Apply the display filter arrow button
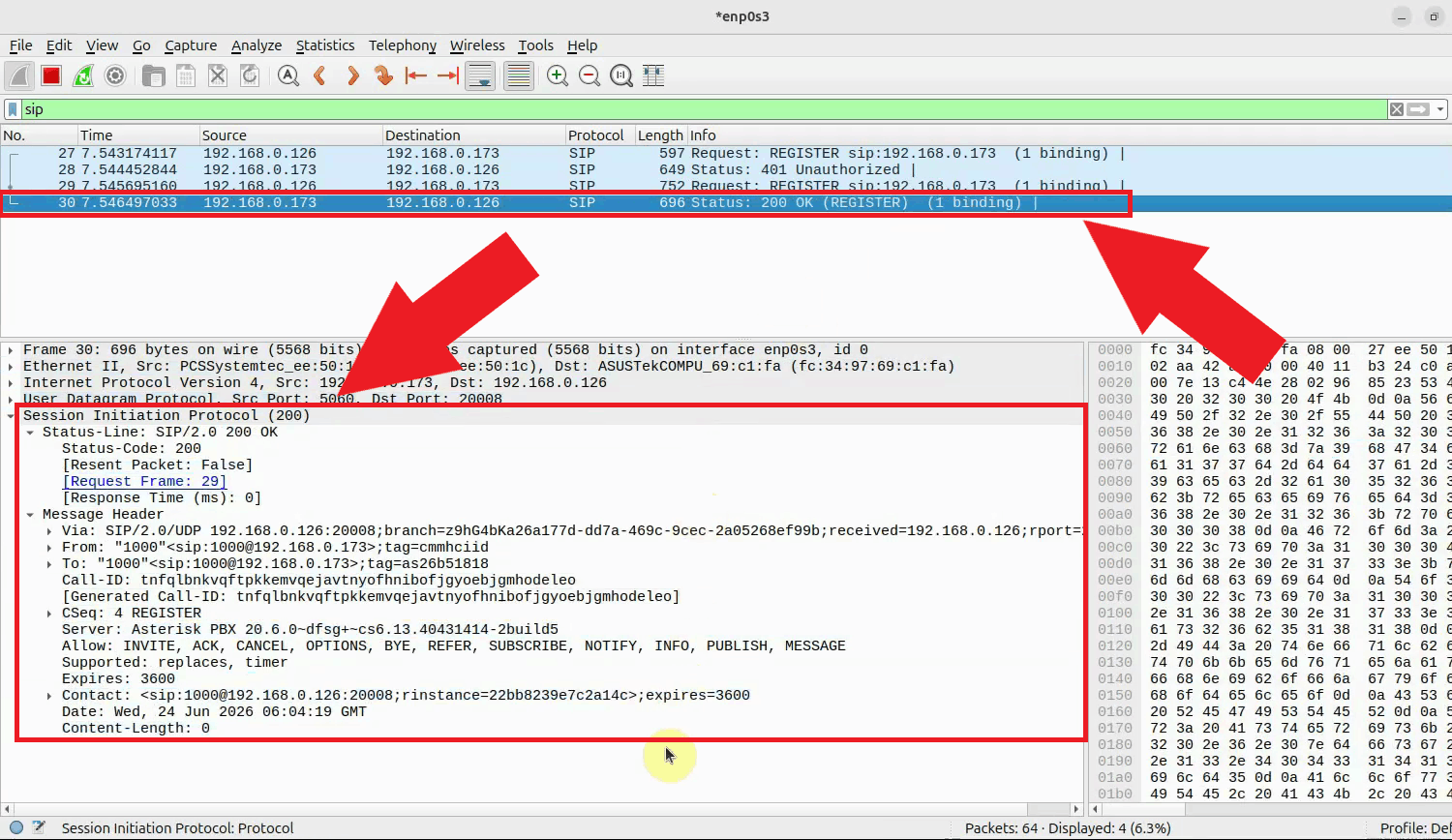Image resolution: width=1452 pixels, height=840 pixels. (1419, 109)
